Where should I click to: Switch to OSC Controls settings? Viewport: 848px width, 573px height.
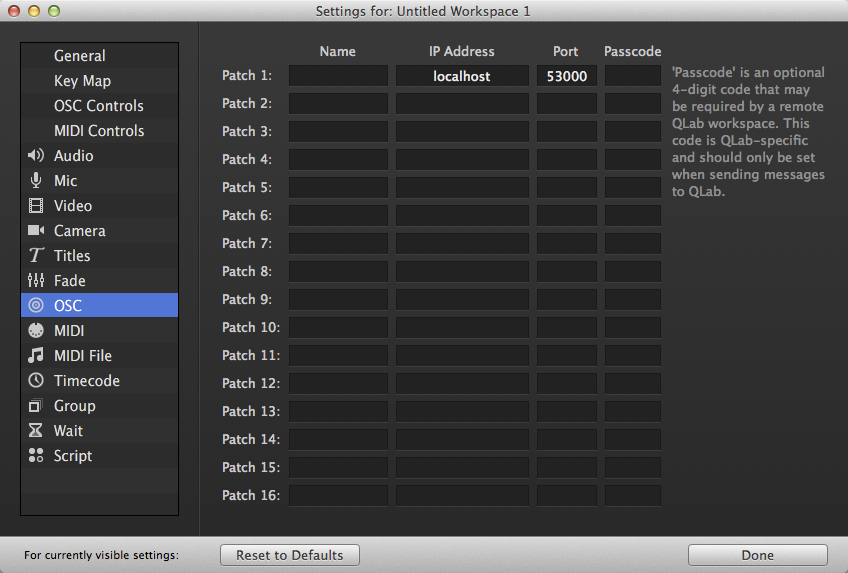point(98,106)
